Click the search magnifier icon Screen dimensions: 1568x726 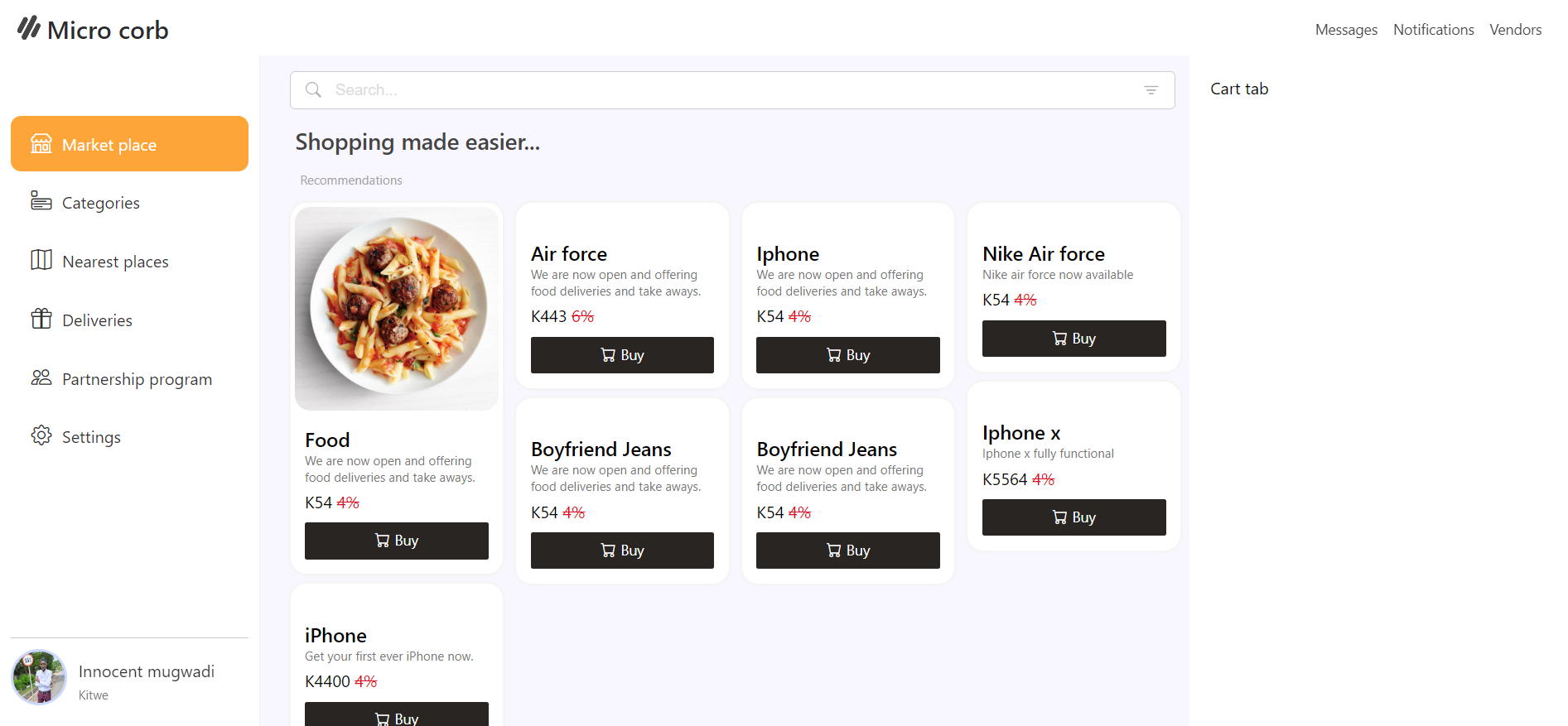(313, 90)
